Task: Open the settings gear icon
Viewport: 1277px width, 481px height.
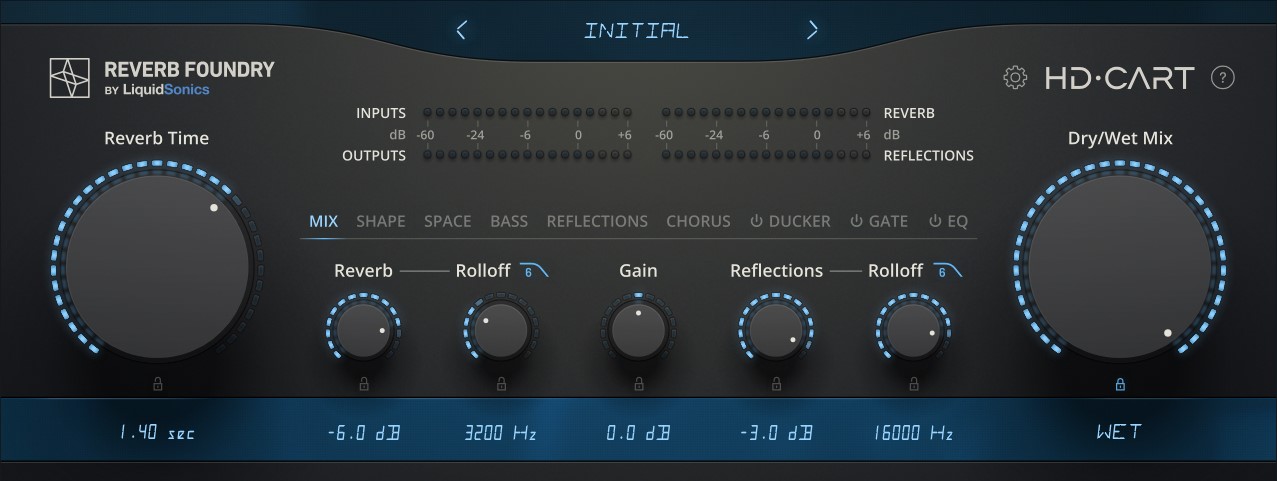Action: 1015,78
